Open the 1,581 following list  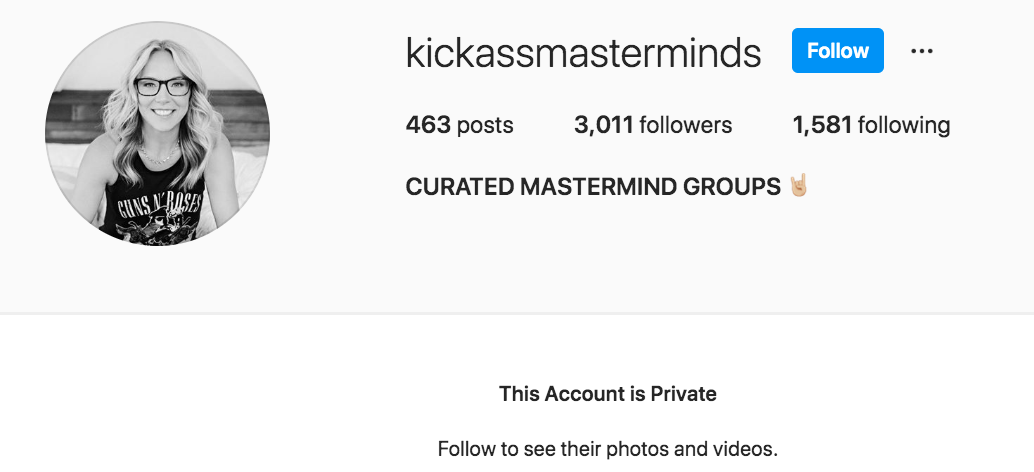click(x=870, y=125)
